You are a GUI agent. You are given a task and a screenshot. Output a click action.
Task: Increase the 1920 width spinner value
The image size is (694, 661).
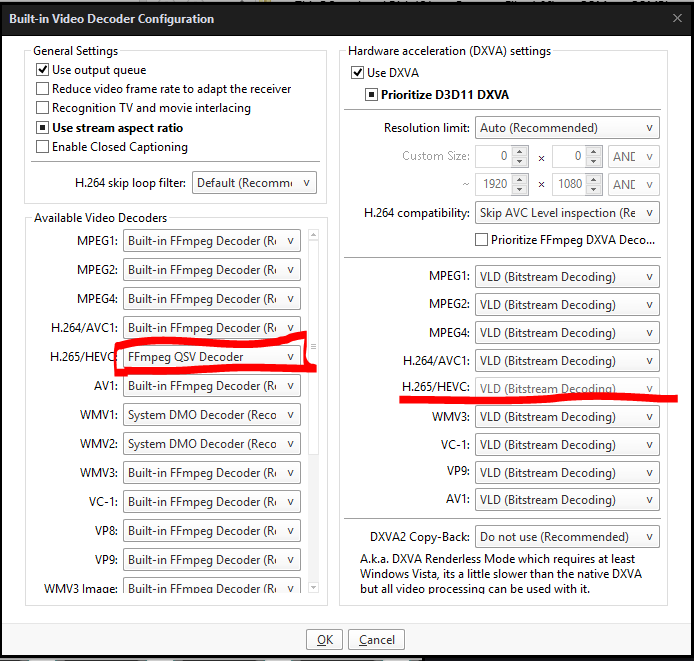(520, 179)
